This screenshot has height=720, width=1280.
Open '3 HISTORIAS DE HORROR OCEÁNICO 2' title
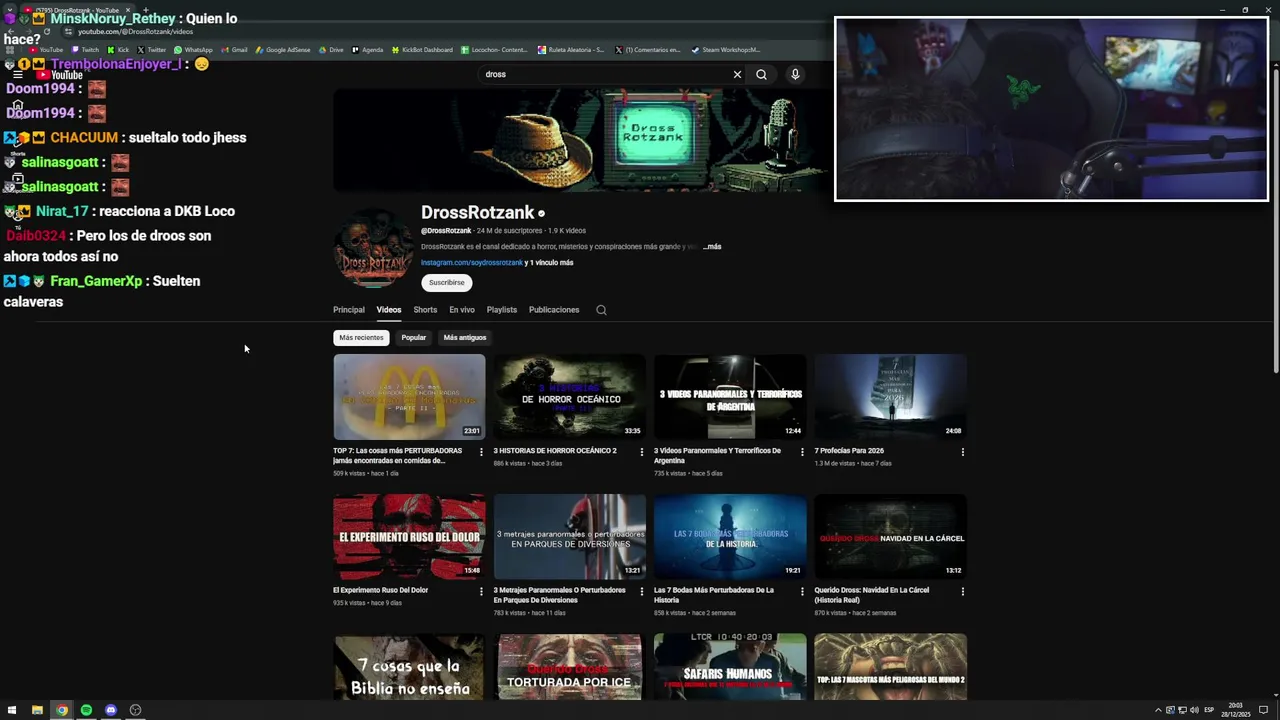click(x=555, y=451)
